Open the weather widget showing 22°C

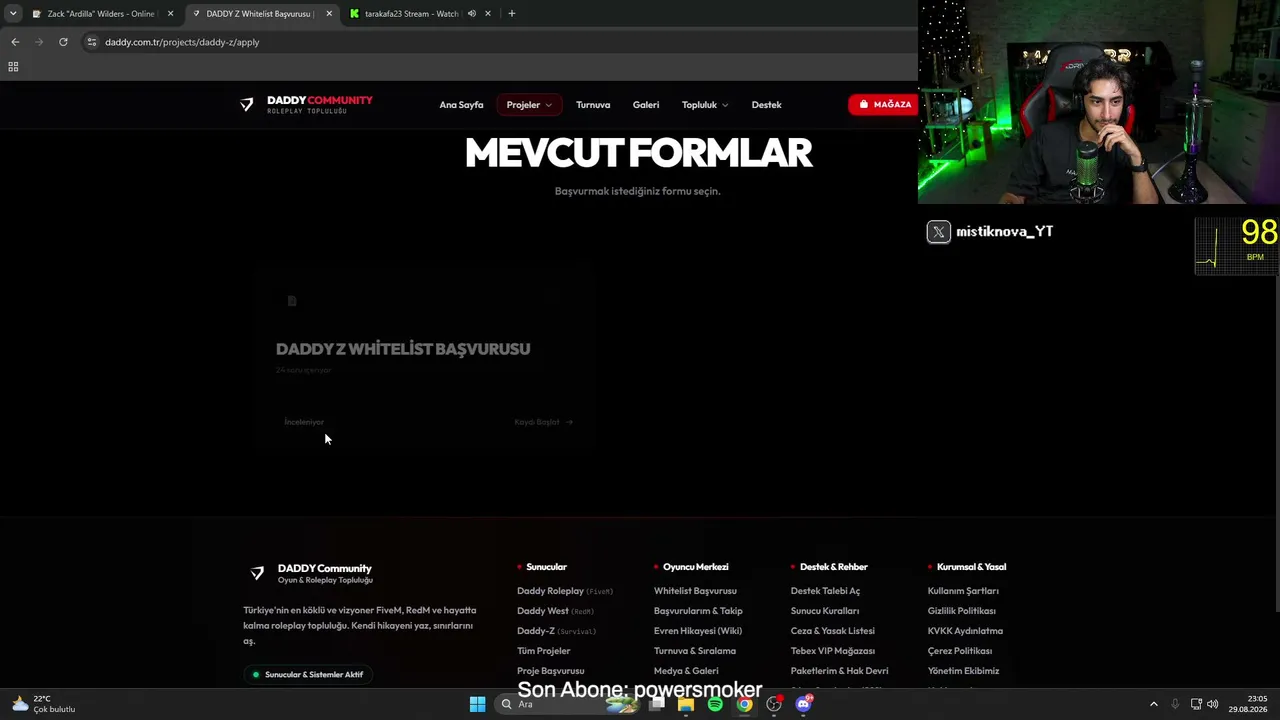click(x=44, y=704)
